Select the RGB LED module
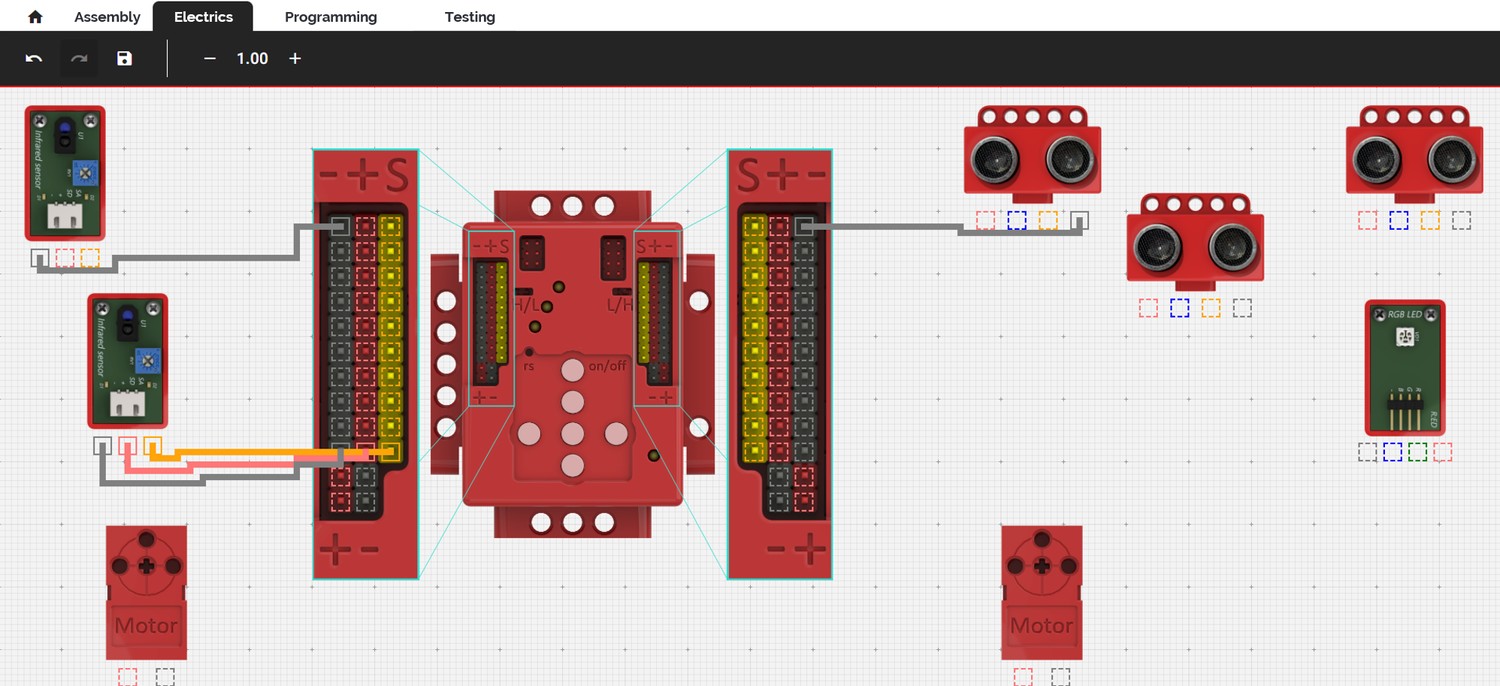 pyautogui.click(x=1404, y=368)
